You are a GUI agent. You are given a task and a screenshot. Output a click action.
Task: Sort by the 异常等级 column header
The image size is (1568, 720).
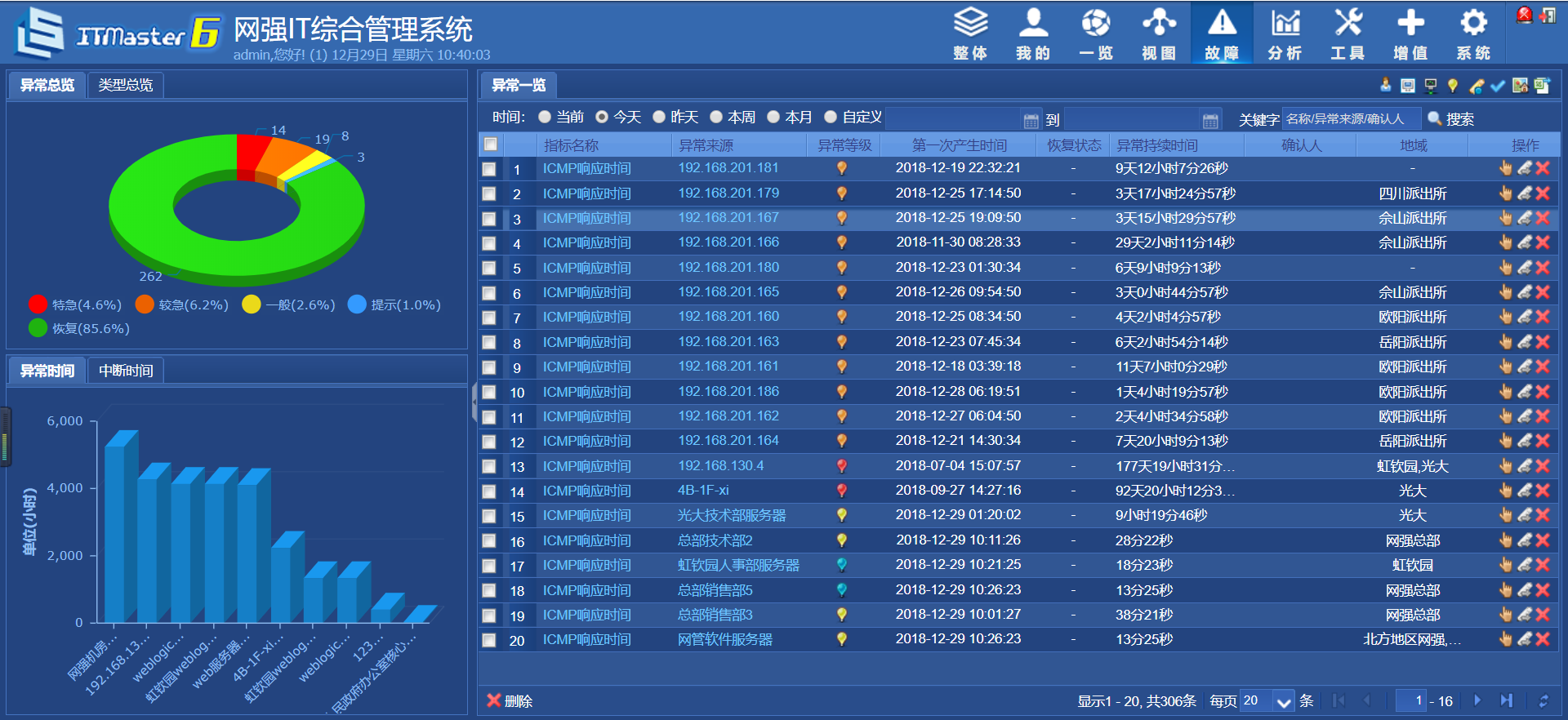[844, 145]
